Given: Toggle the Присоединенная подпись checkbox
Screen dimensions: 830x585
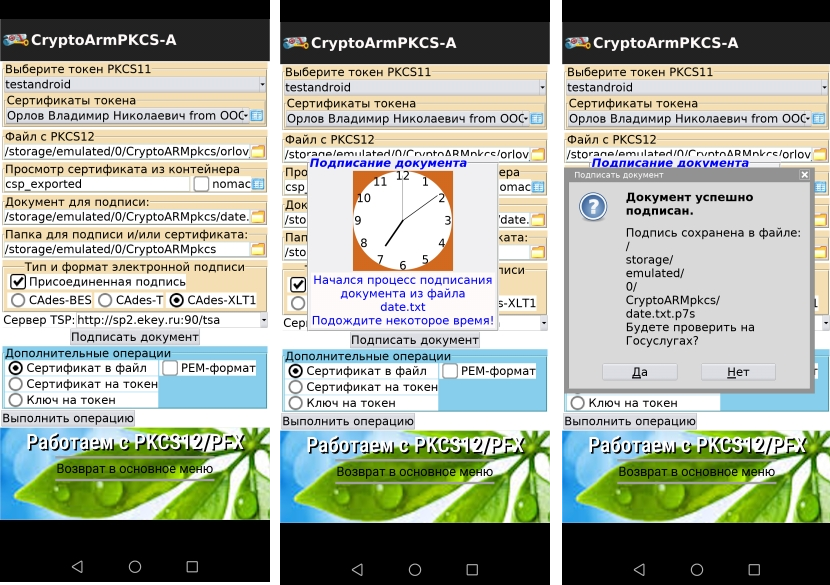Looking at the screenshot, I should click(18, 282).
